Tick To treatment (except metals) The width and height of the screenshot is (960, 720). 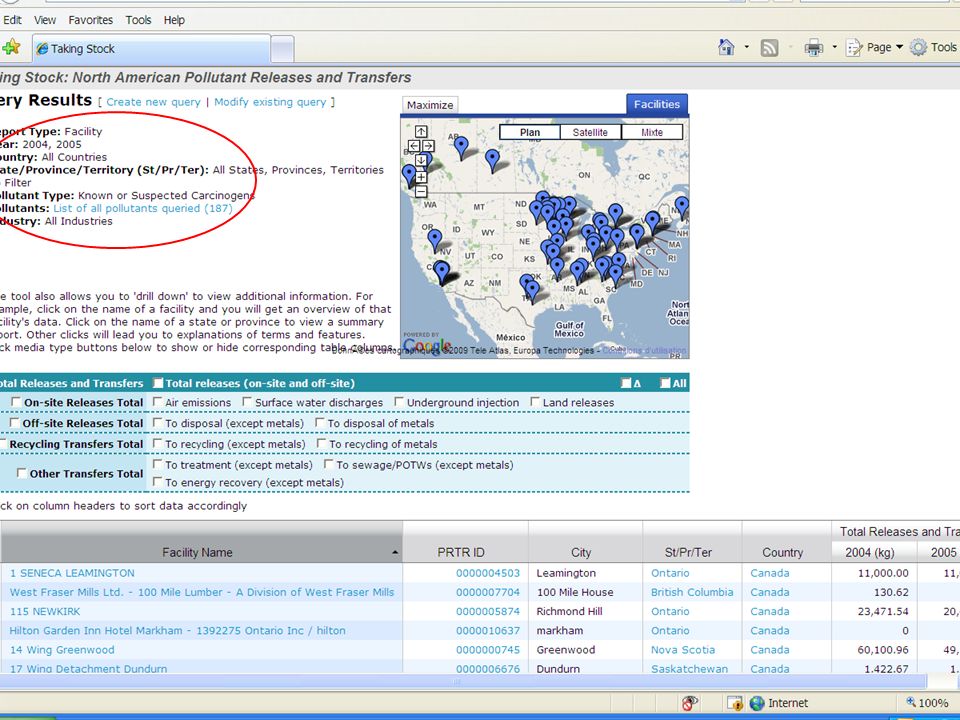157,464
